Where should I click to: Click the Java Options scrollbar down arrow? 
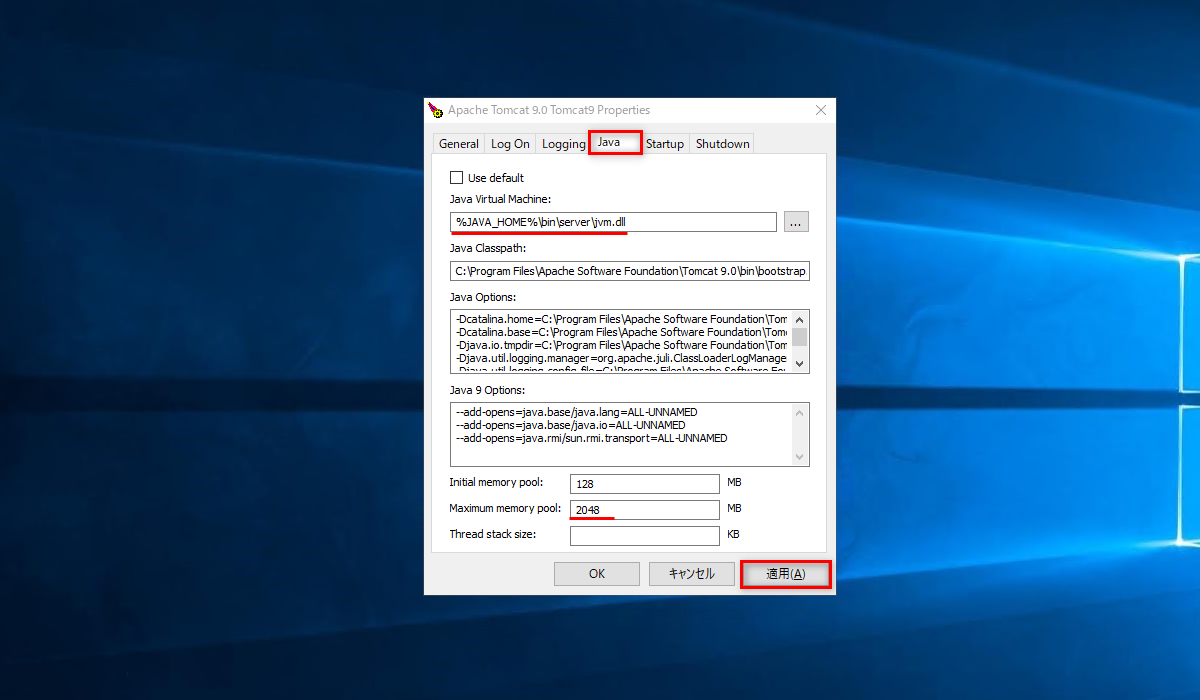click(800, 363)
